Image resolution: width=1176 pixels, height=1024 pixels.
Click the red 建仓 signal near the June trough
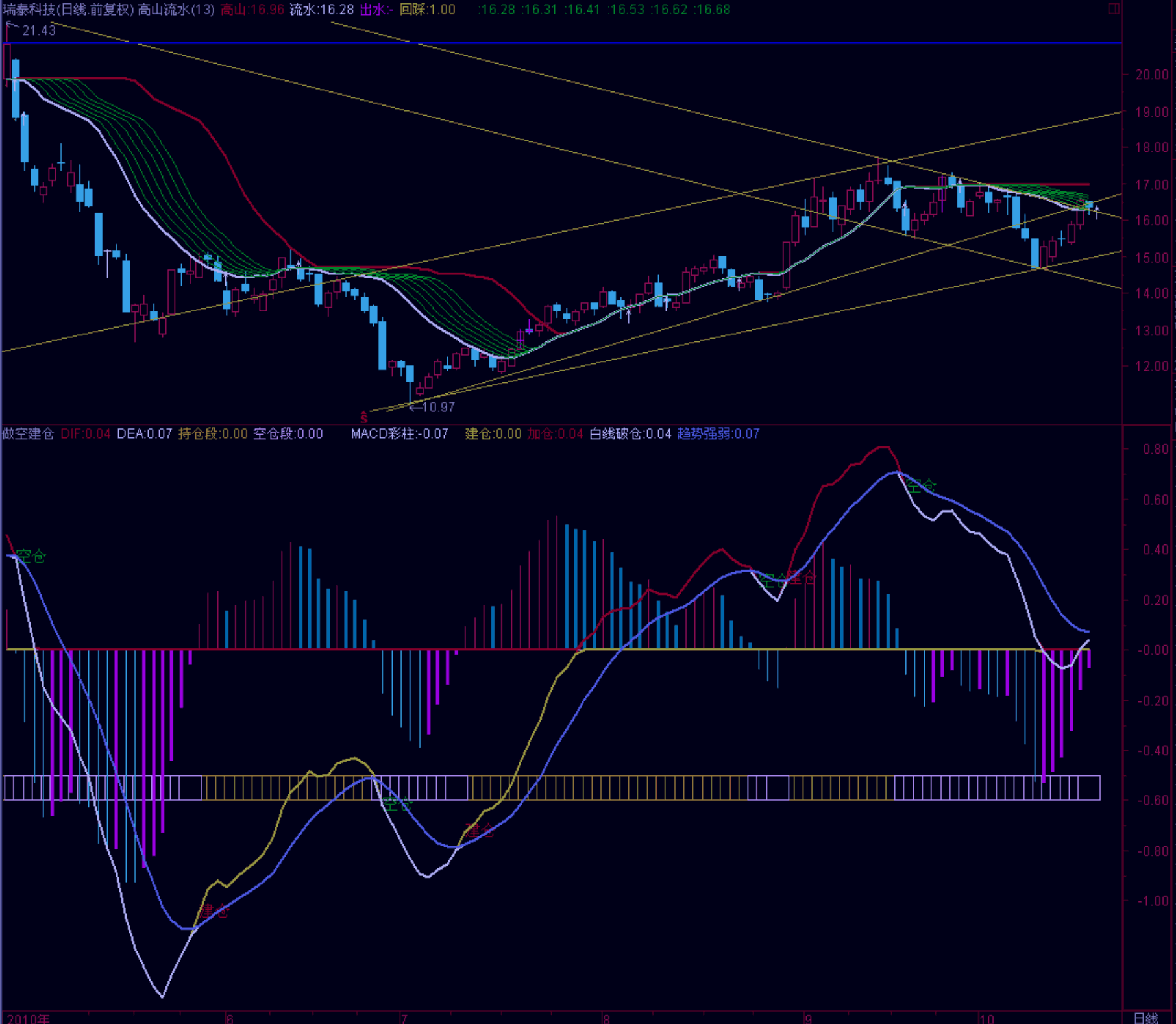pyautogui.click(x=214, y=911)
